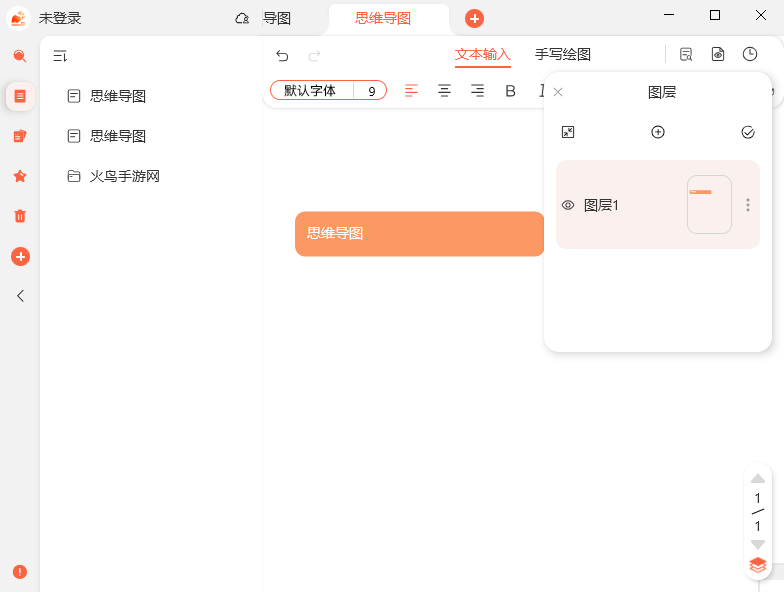This screenshot has width=784, height=592.
Task: Click the app logo avatar
Action: [18, 18]
